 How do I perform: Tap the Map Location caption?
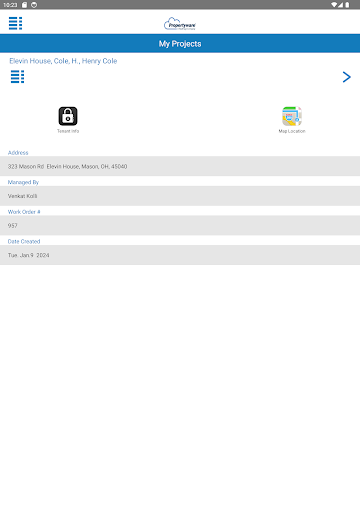point(292,131)
